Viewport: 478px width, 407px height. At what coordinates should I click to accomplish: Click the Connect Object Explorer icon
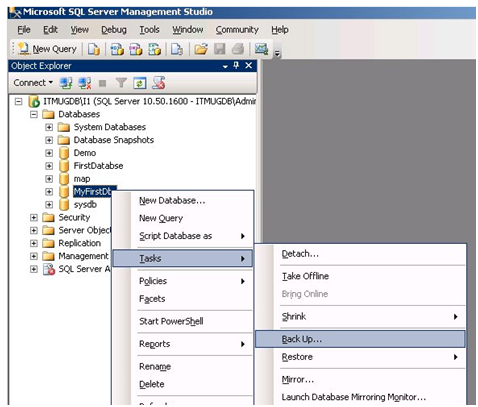pos(66,83)
